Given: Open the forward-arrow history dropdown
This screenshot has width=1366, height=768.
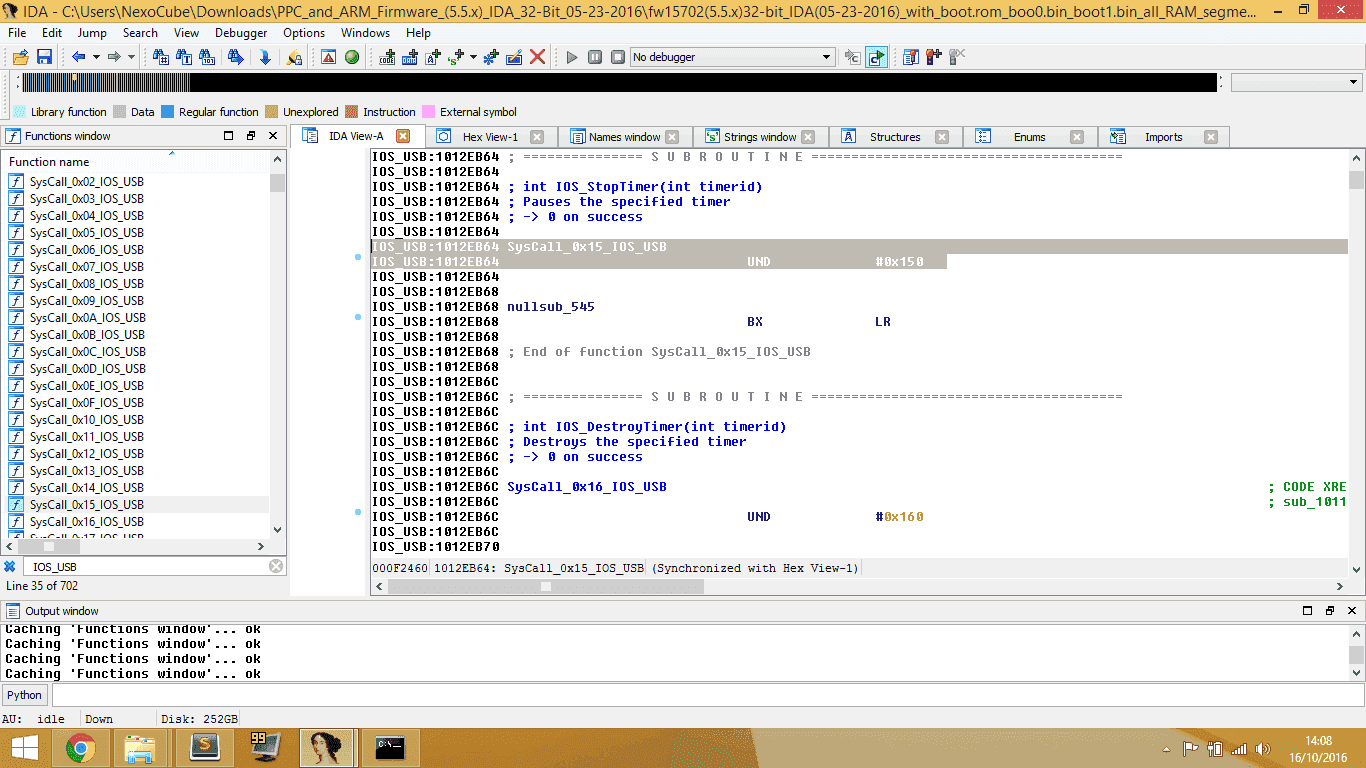Looking at the screenshot, I should click(x=132, y=57).
